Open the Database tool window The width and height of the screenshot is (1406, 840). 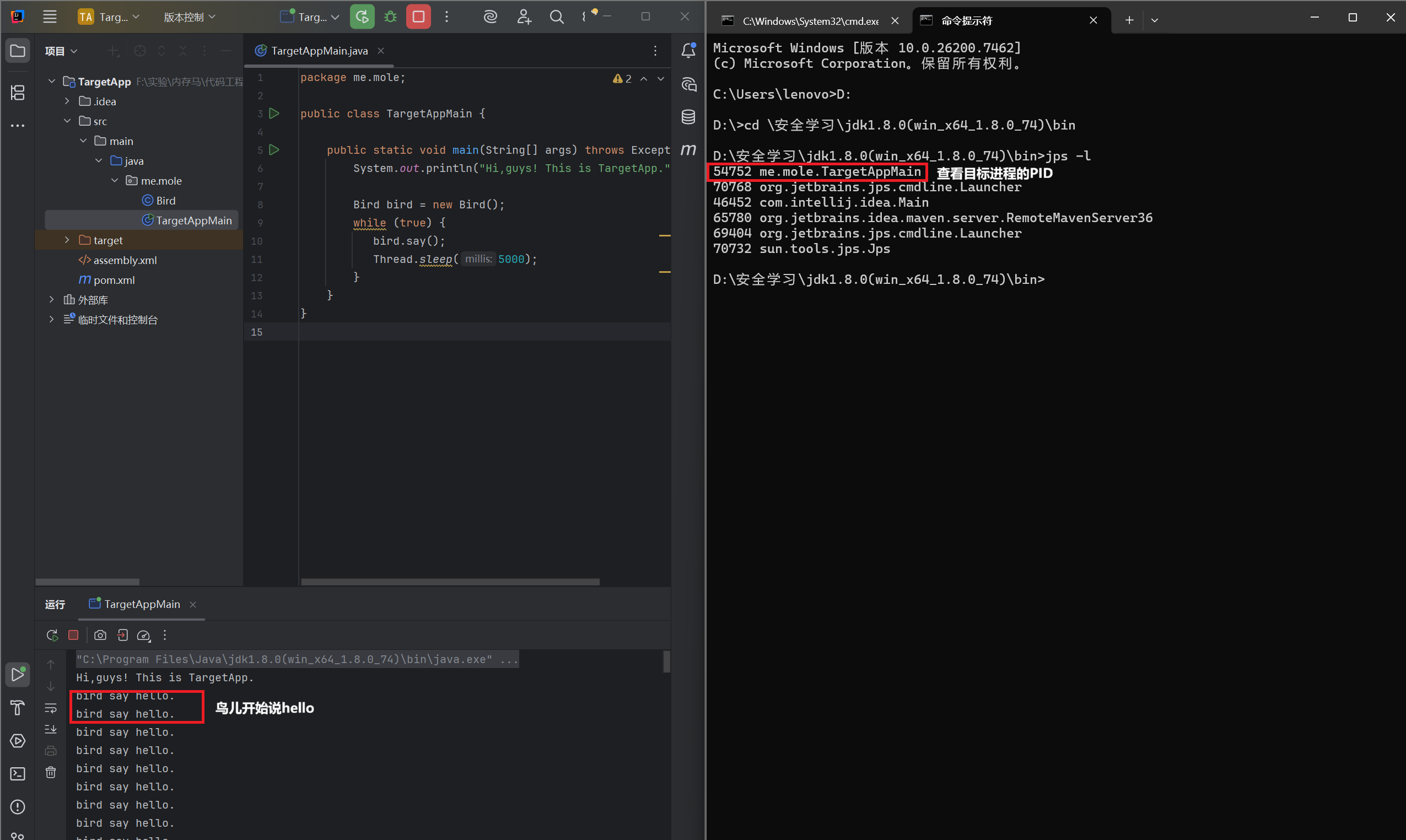[x=688, y=117]
